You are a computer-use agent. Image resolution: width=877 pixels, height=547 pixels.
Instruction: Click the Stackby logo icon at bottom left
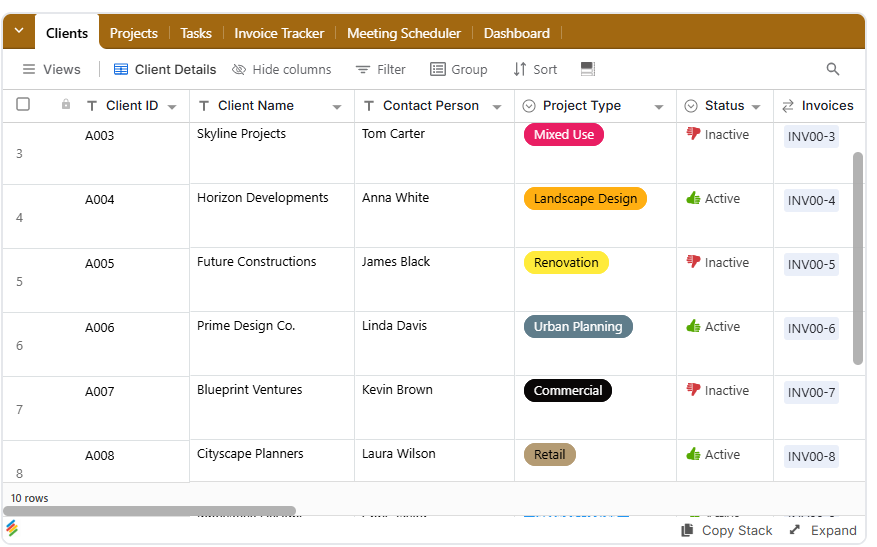(12, 528)
